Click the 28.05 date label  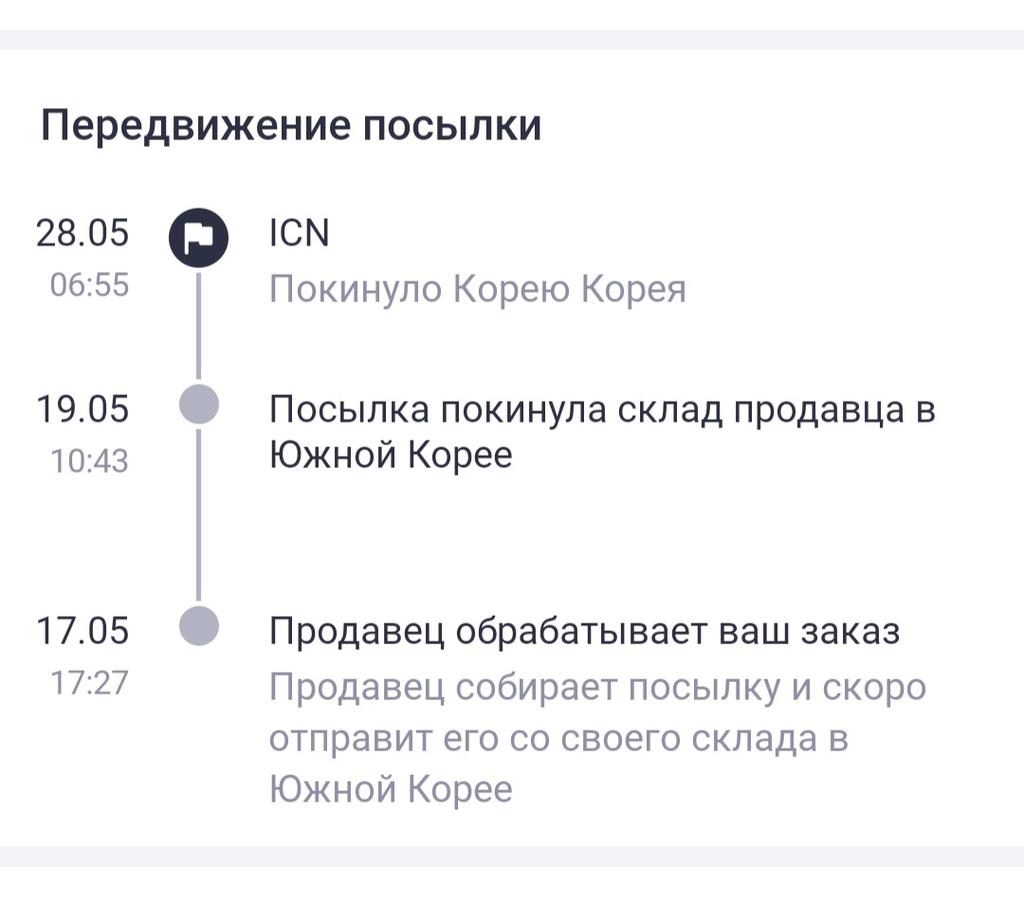[83, 233]
